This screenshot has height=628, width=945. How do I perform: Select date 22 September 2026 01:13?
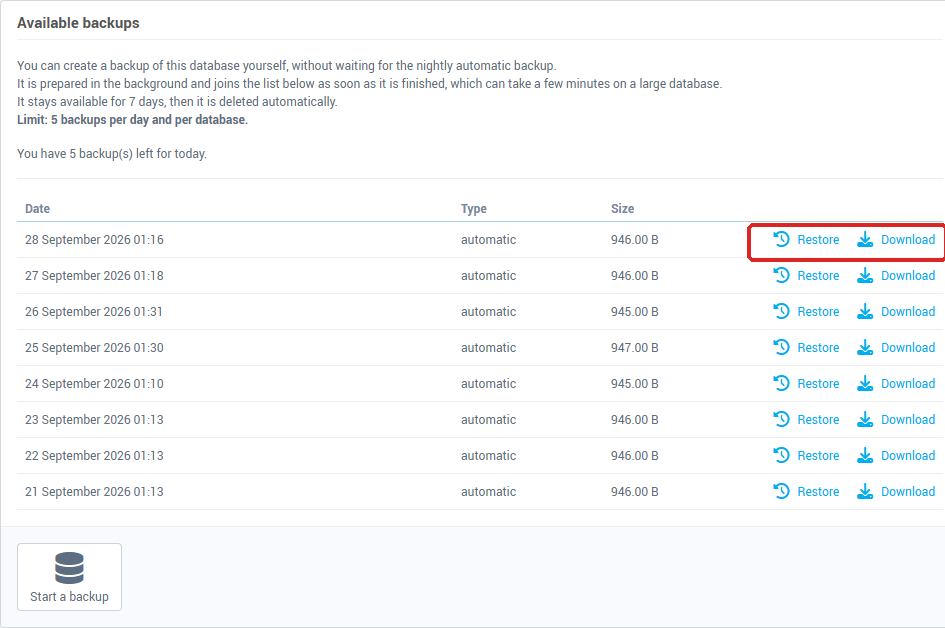click(x=94, y=456)
